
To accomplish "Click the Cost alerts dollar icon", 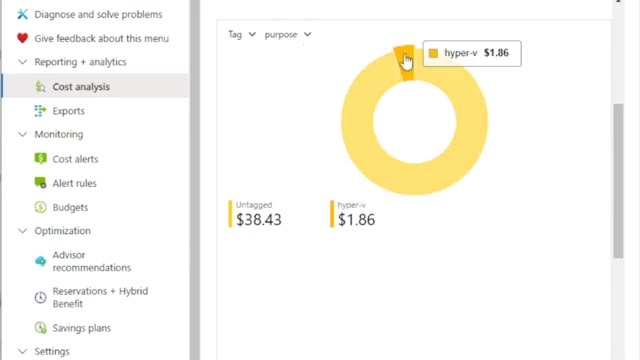I will click(x=40, y=158).
